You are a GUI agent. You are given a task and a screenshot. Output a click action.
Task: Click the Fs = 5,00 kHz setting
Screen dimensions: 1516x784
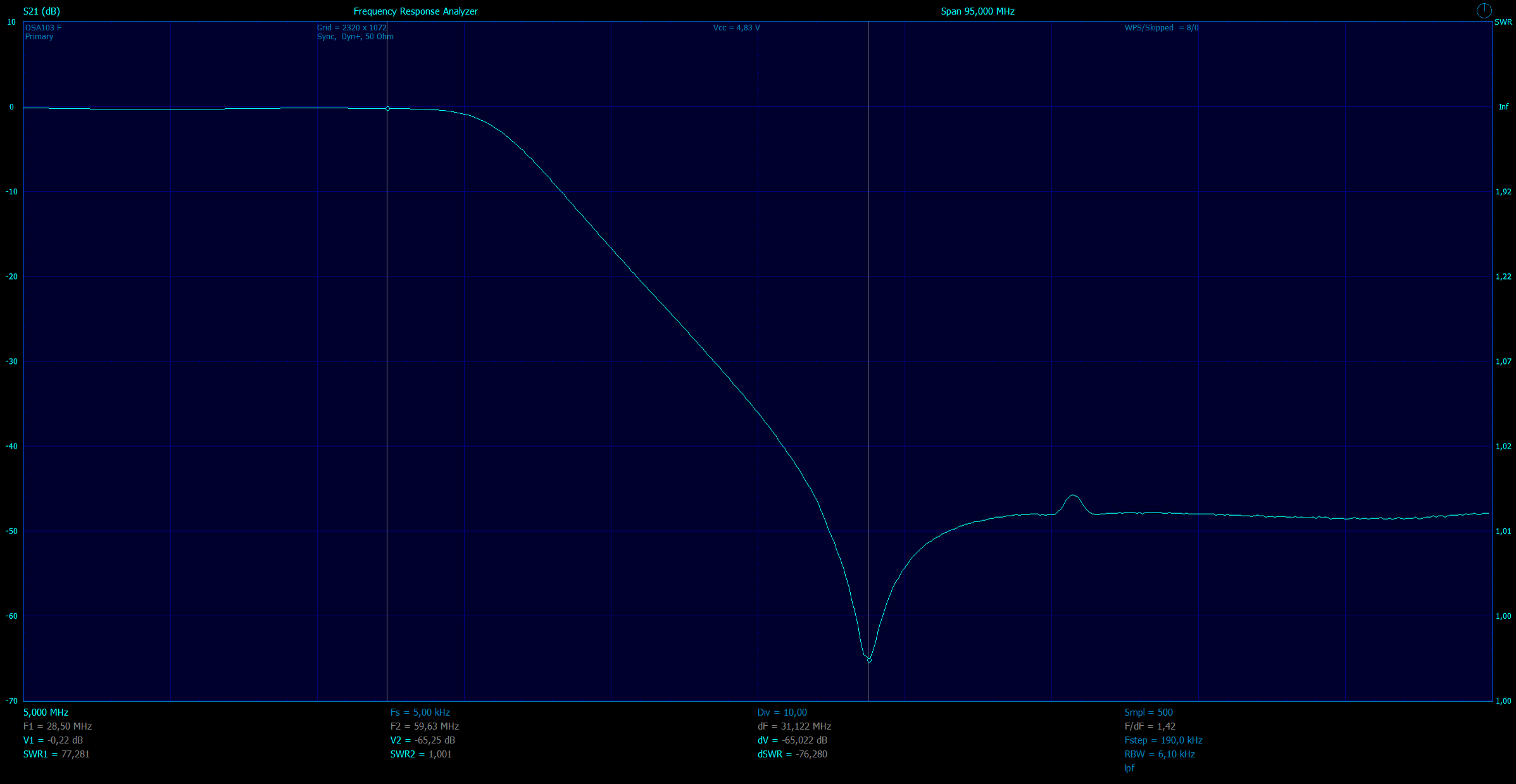click(x=420, y=712)
